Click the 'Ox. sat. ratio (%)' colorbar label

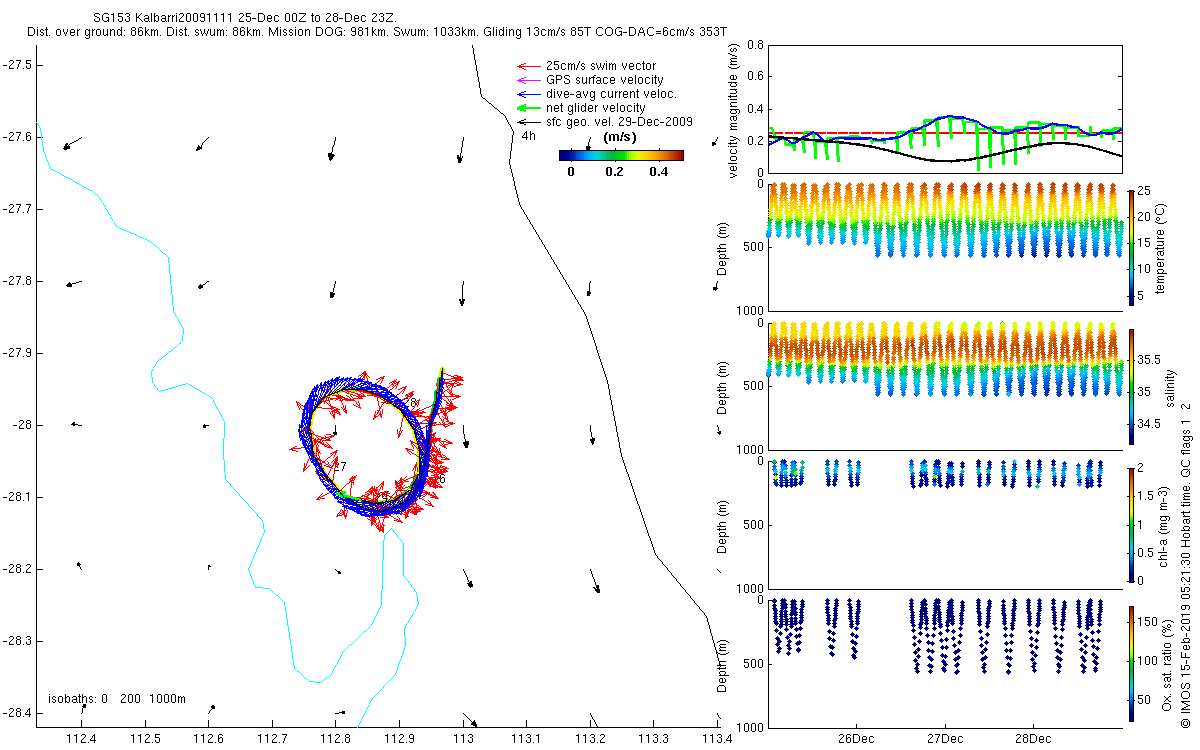pyautogui.click(x=1167, y=664)
